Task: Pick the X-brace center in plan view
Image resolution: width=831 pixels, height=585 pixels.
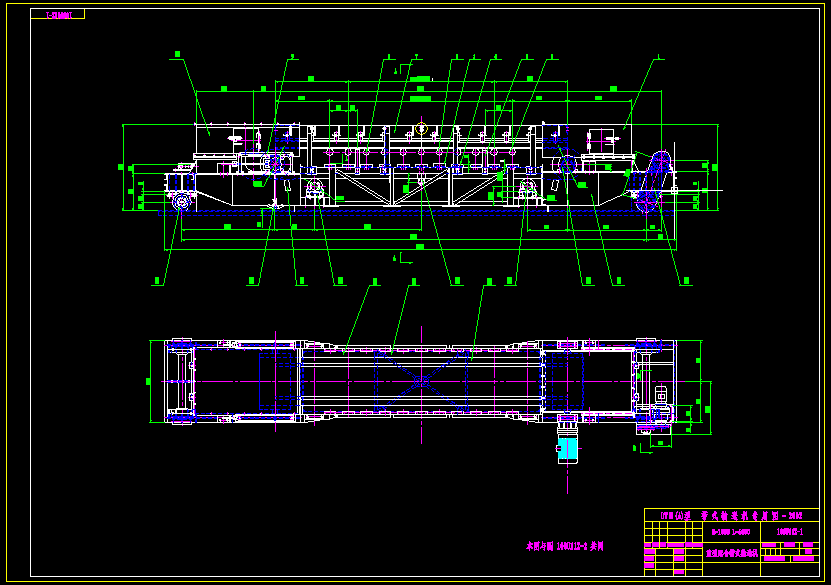Action: 421,381
